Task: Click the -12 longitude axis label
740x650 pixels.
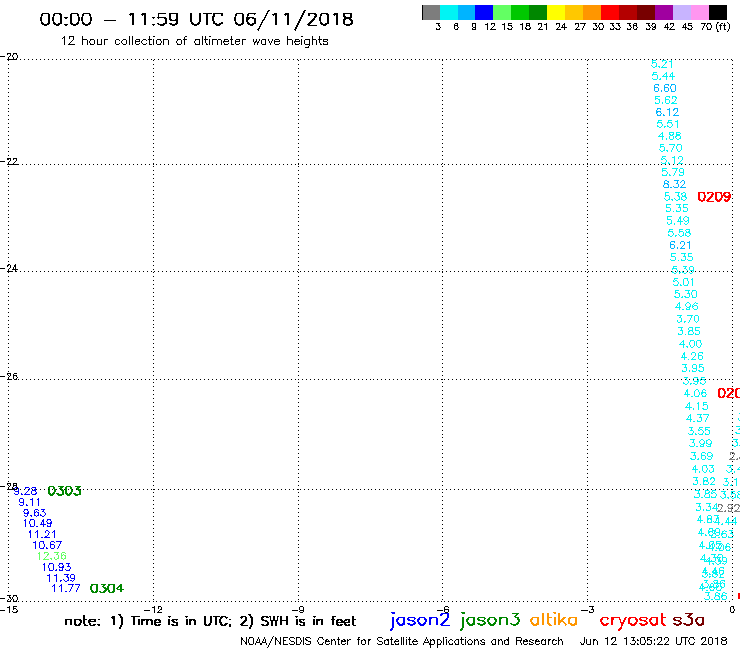Action: (153, 609)
